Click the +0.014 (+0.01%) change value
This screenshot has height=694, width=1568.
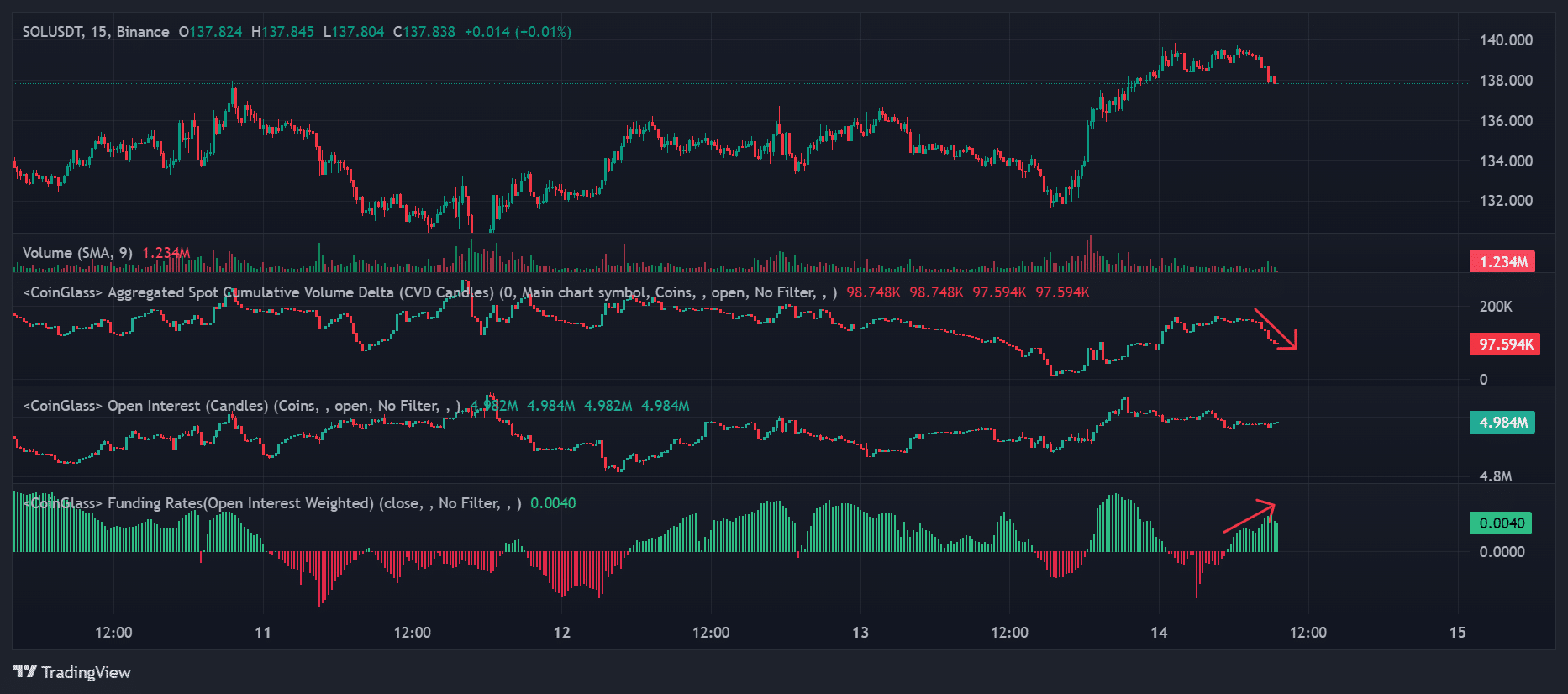pyautogui.click(x=518, y=32)
